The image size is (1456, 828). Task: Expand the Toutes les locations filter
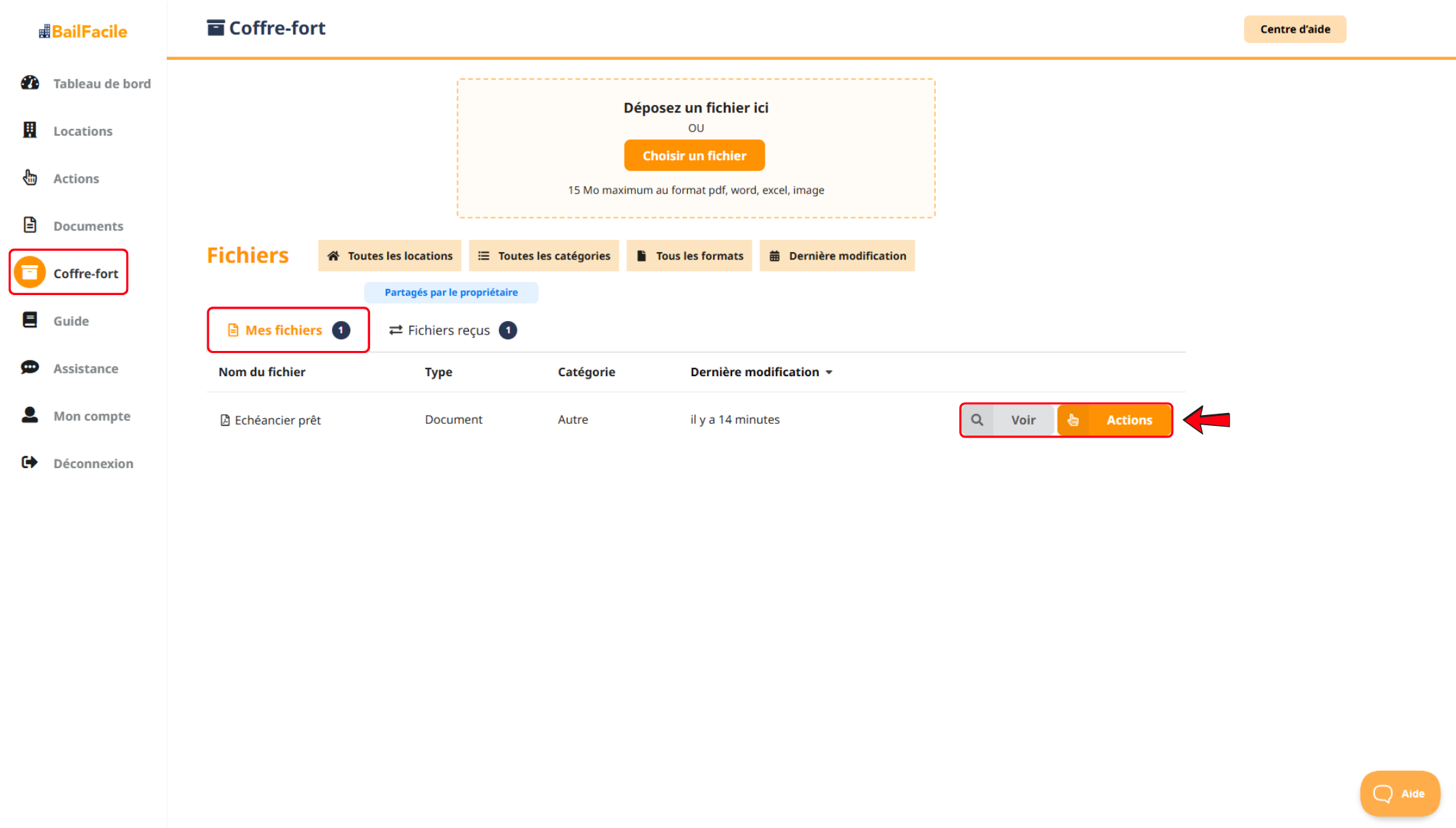pyautogui.click(x=390, y=256)
